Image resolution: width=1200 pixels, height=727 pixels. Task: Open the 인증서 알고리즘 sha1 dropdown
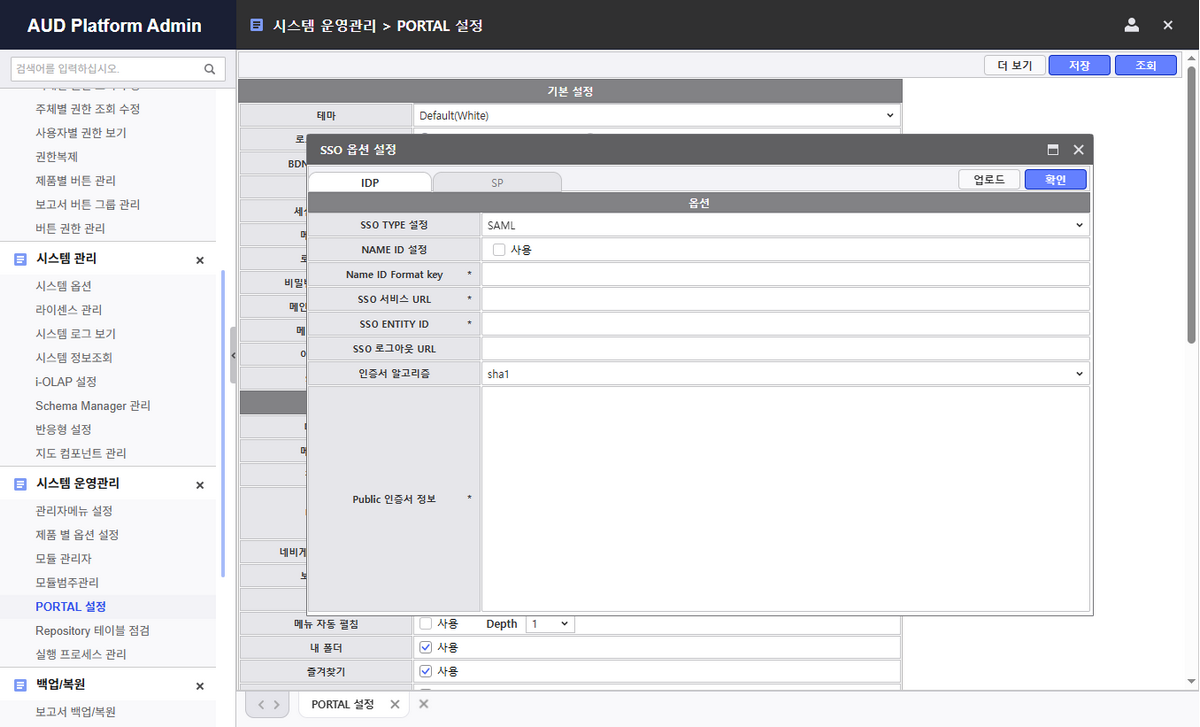click(785, 374)
